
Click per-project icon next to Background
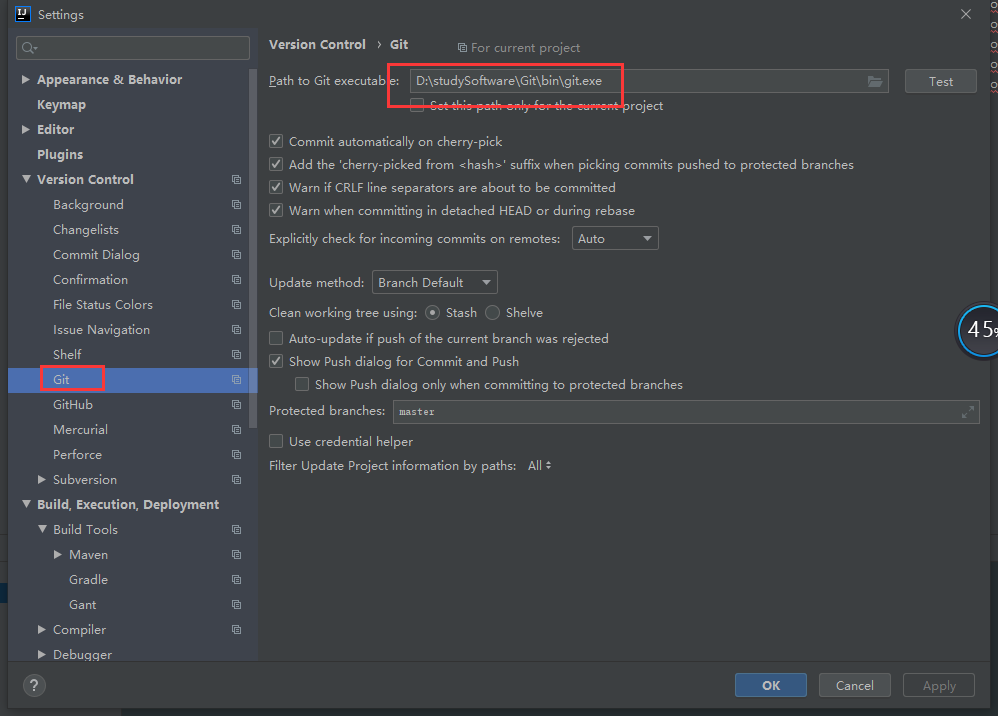tap(236, 204)
